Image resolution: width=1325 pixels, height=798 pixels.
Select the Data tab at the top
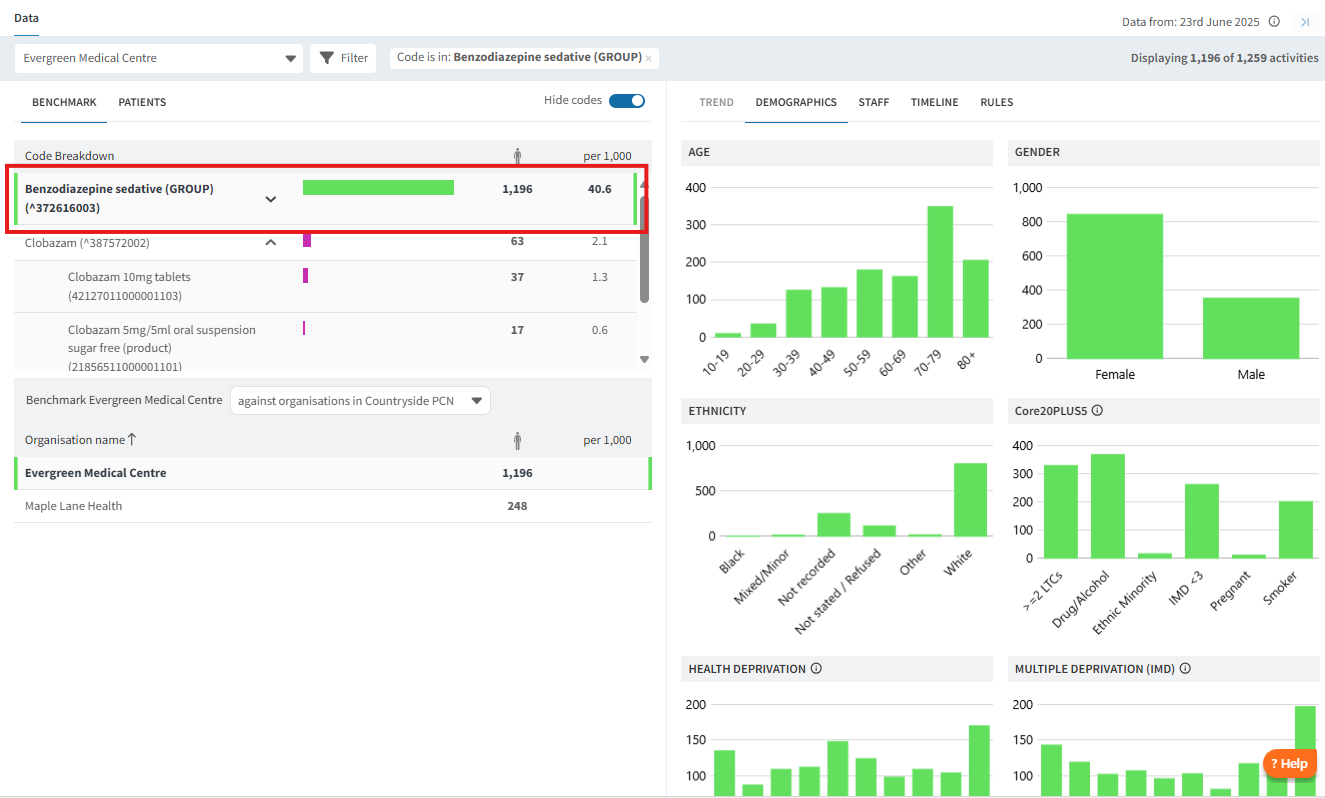coord(26,18)
